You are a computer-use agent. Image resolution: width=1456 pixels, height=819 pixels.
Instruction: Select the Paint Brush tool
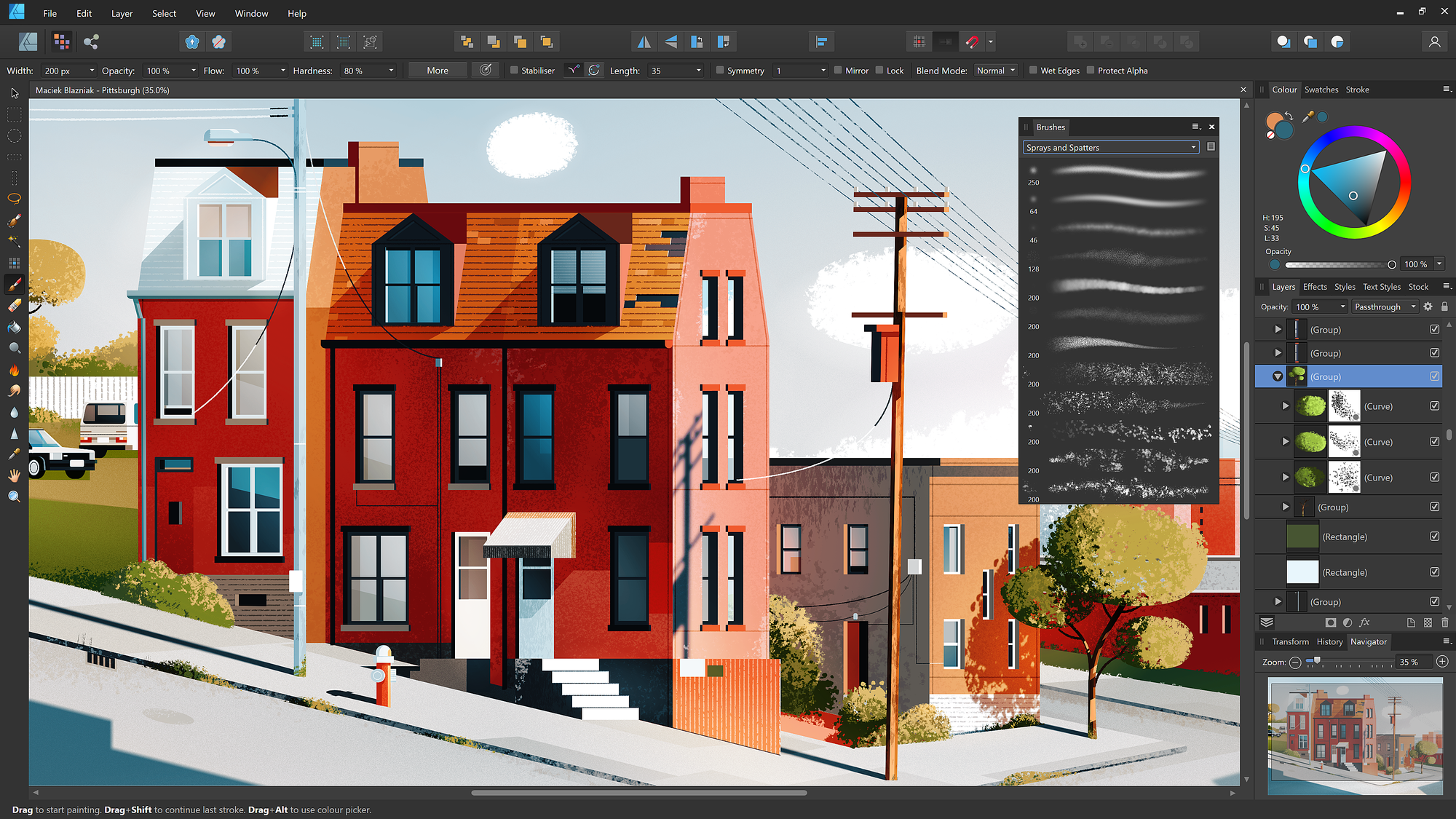(x=15, y=284)
